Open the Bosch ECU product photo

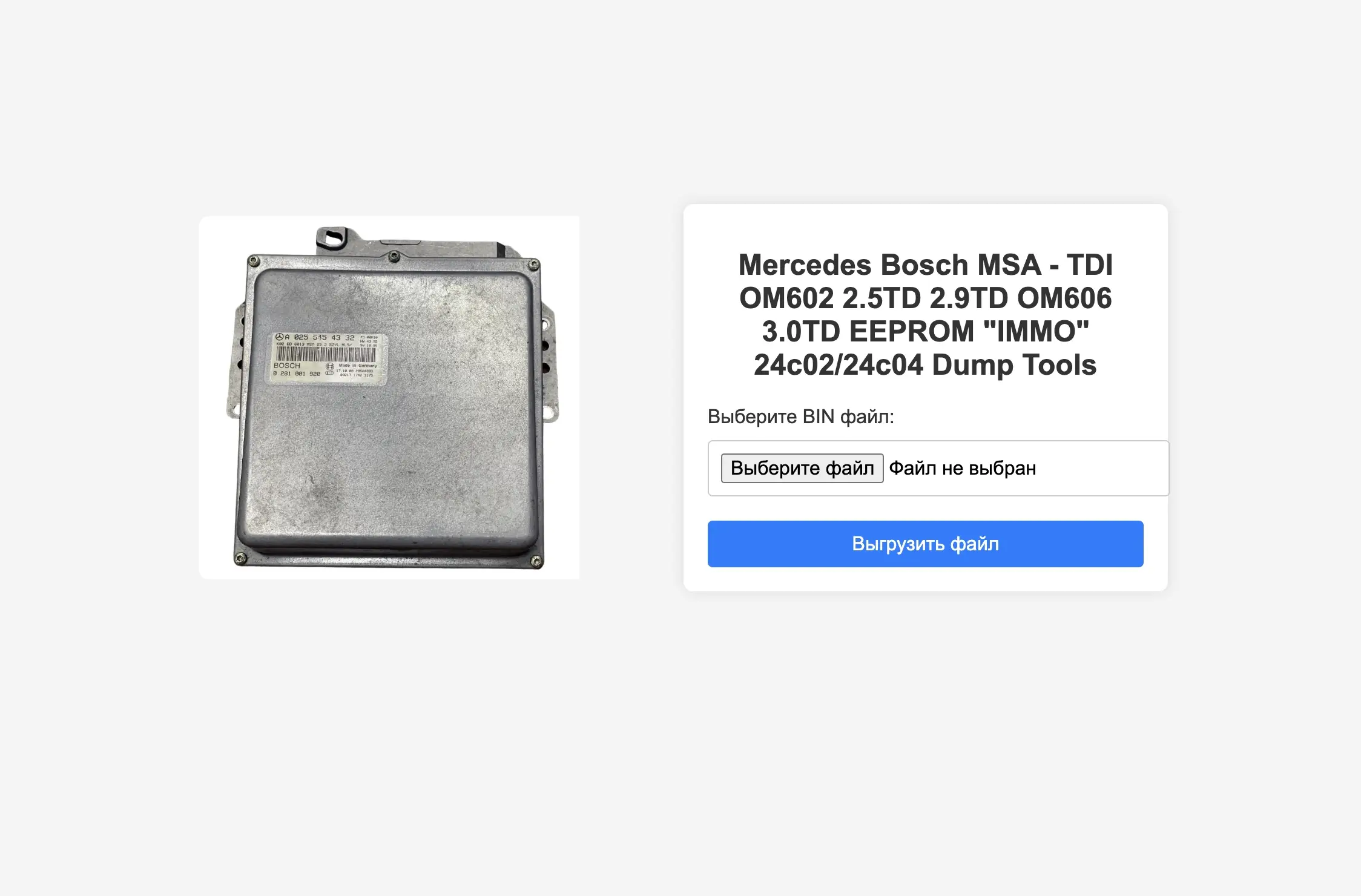(389, 398)
